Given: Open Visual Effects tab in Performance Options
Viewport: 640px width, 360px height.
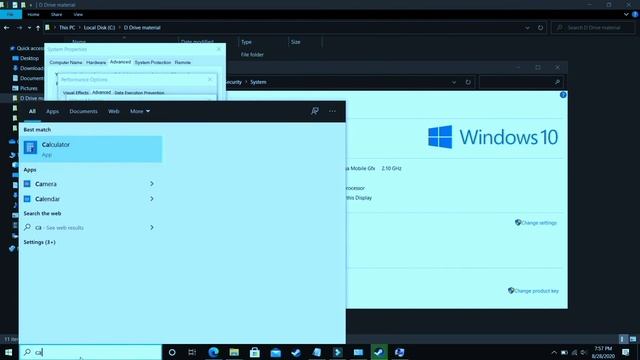Looking at the screenshot, I should pyautogui.click(x=76, y=93).
